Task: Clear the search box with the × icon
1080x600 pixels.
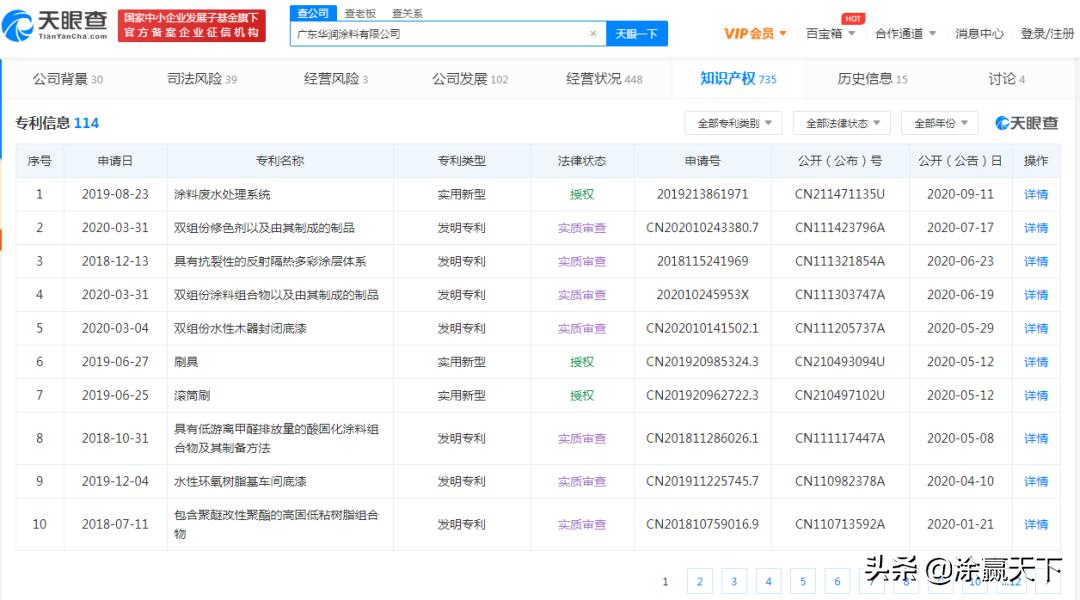Action: click(593, 33)
